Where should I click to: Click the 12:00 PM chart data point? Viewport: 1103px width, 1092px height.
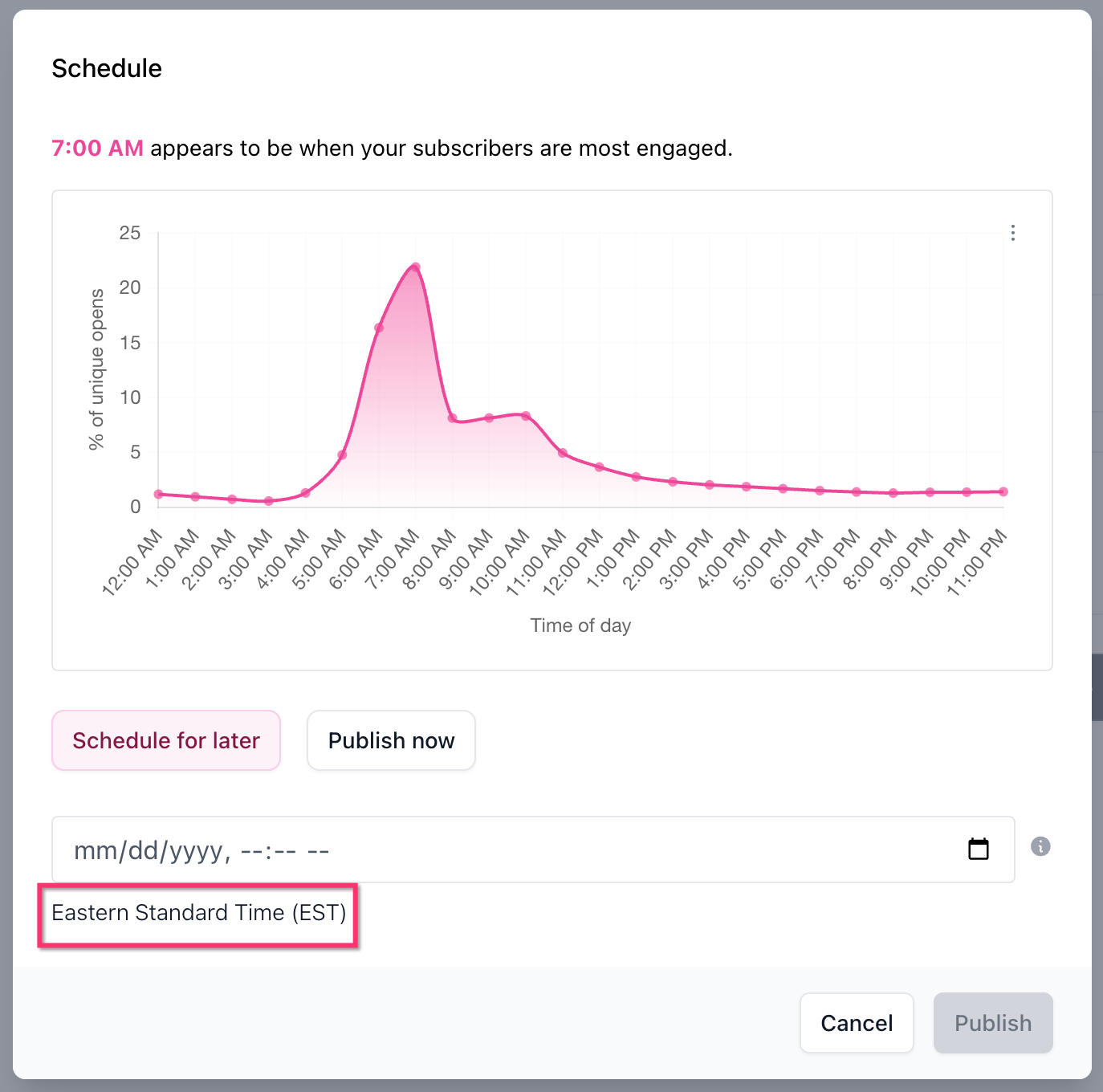point(600,467)
